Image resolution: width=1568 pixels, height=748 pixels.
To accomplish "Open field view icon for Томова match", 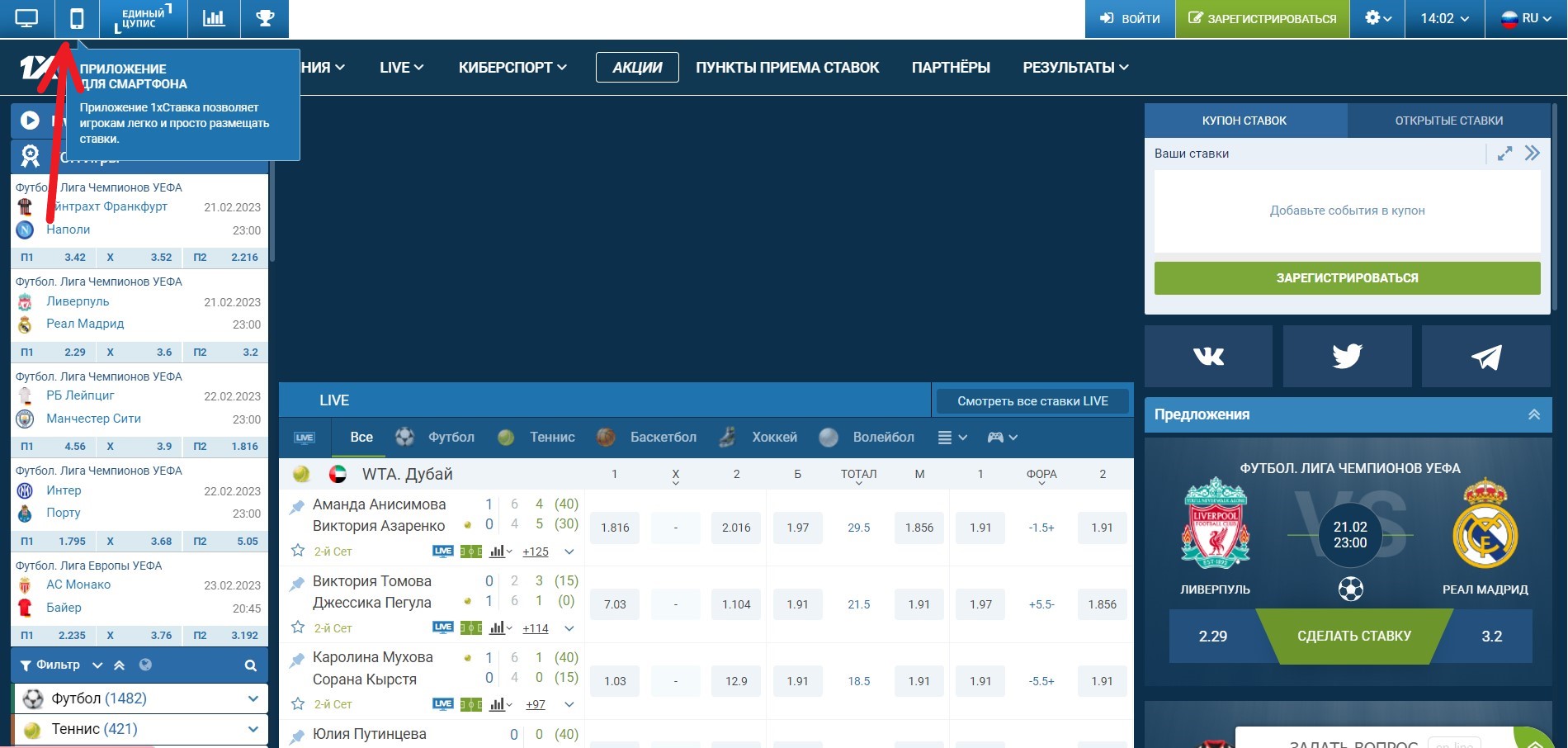I will [x=471, y=628].
